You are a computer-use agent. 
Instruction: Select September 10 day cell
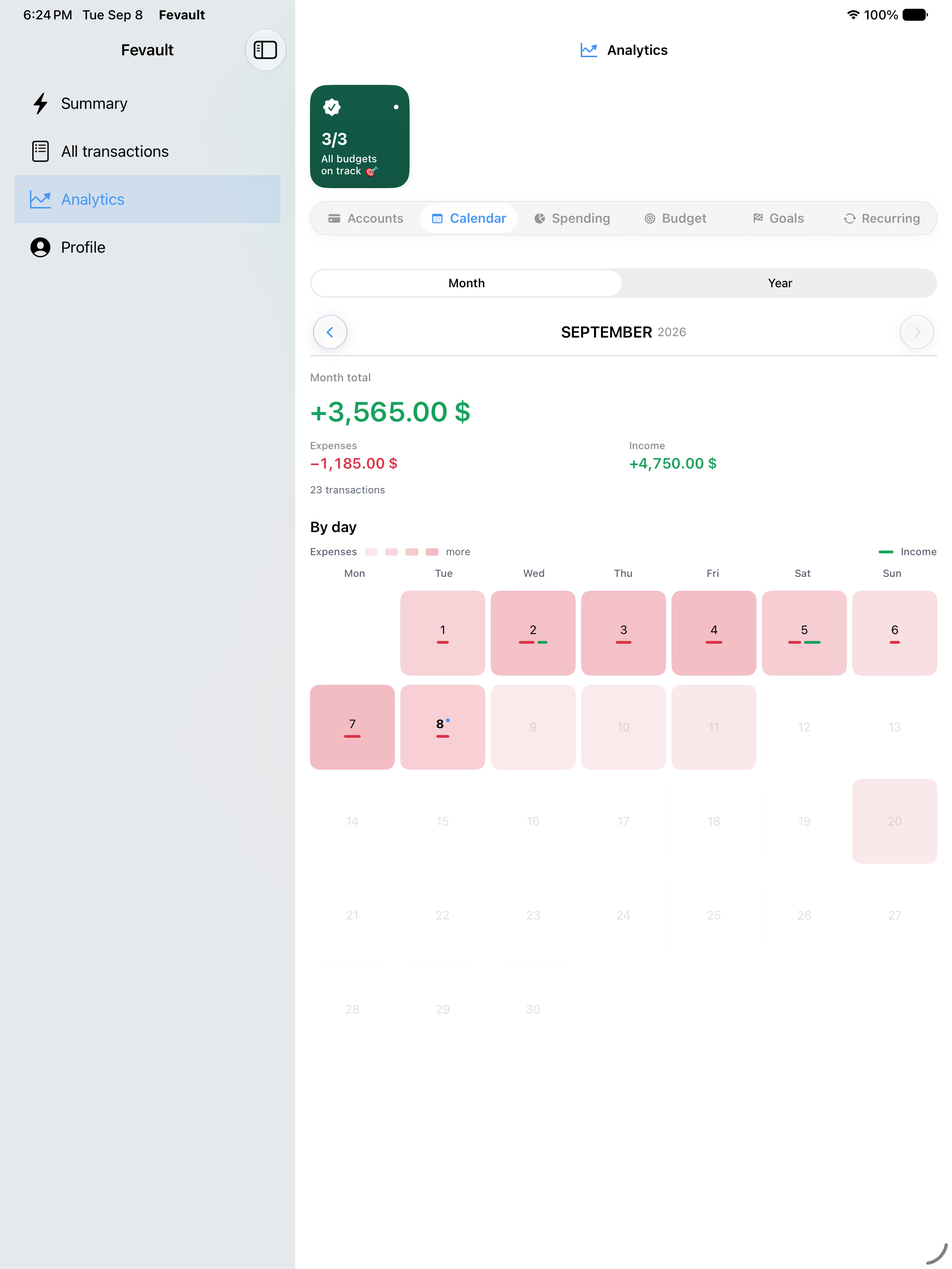(623, 727)
